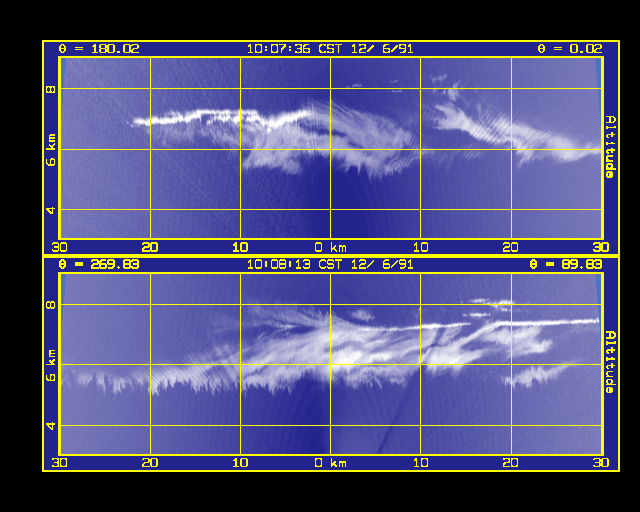Image resolution: width=640 pixels, height=512 pixels.
Task: Select the 10:08:13 lidar cloud scan image
Action: (x=331, y=363)
